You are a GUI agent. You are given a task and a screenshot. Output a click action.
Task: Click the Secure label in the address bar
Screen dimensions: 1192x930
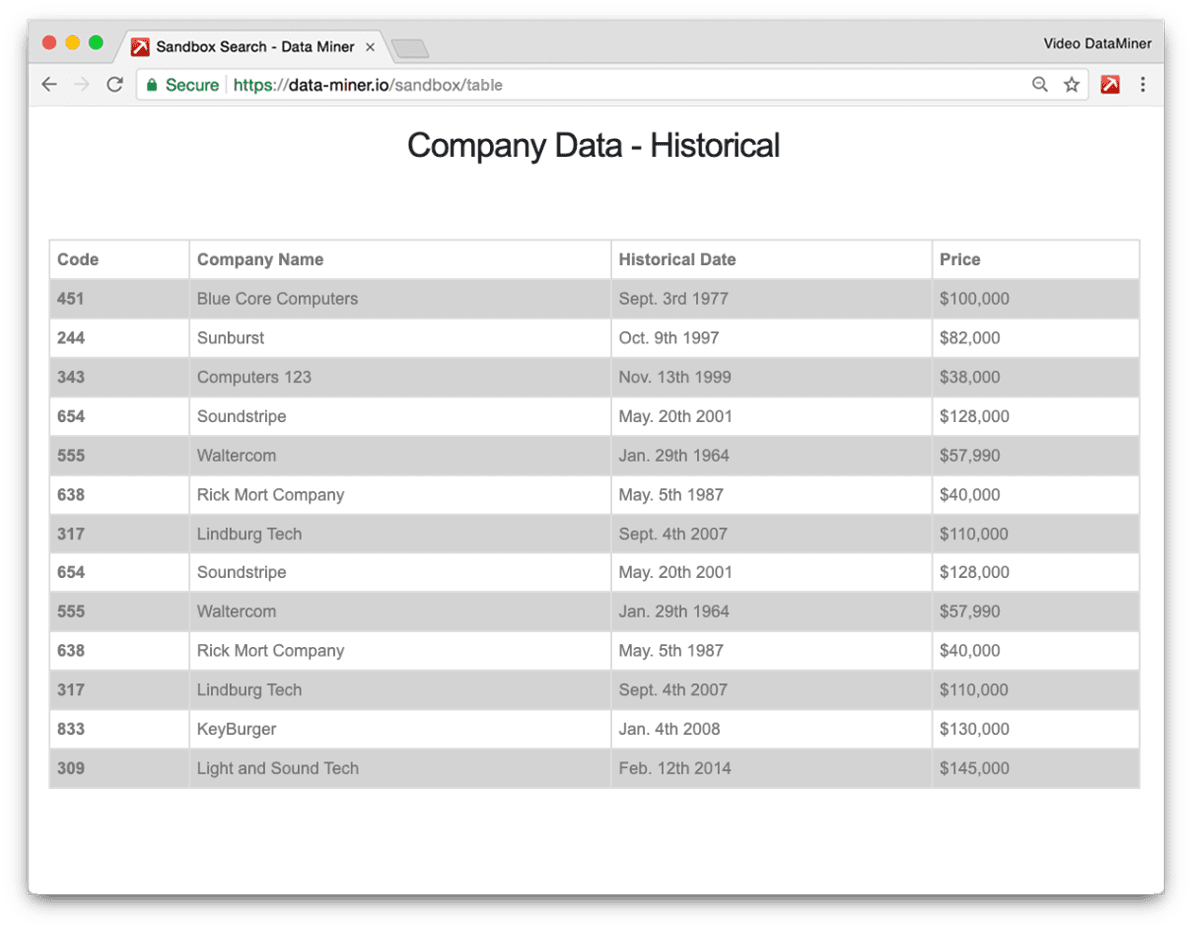[x=190, y=85]
